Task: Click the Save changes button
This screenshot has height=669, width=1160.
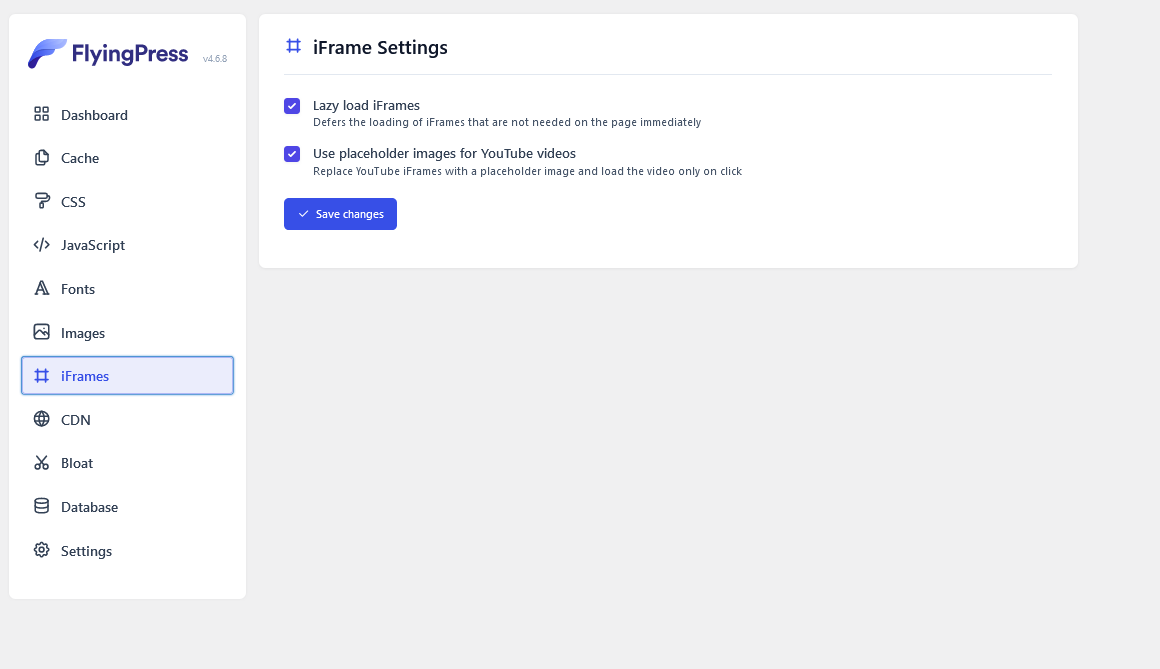Action: click(x=340, y=214)
